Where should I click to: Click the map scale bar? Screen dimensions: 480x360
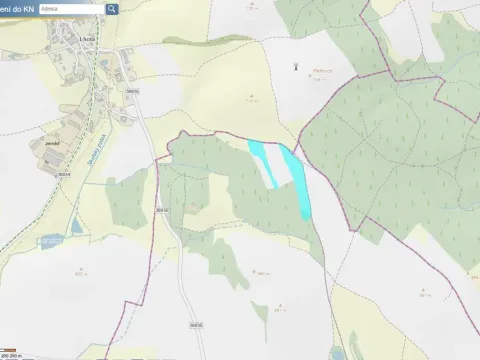click(x=8, y=350)
